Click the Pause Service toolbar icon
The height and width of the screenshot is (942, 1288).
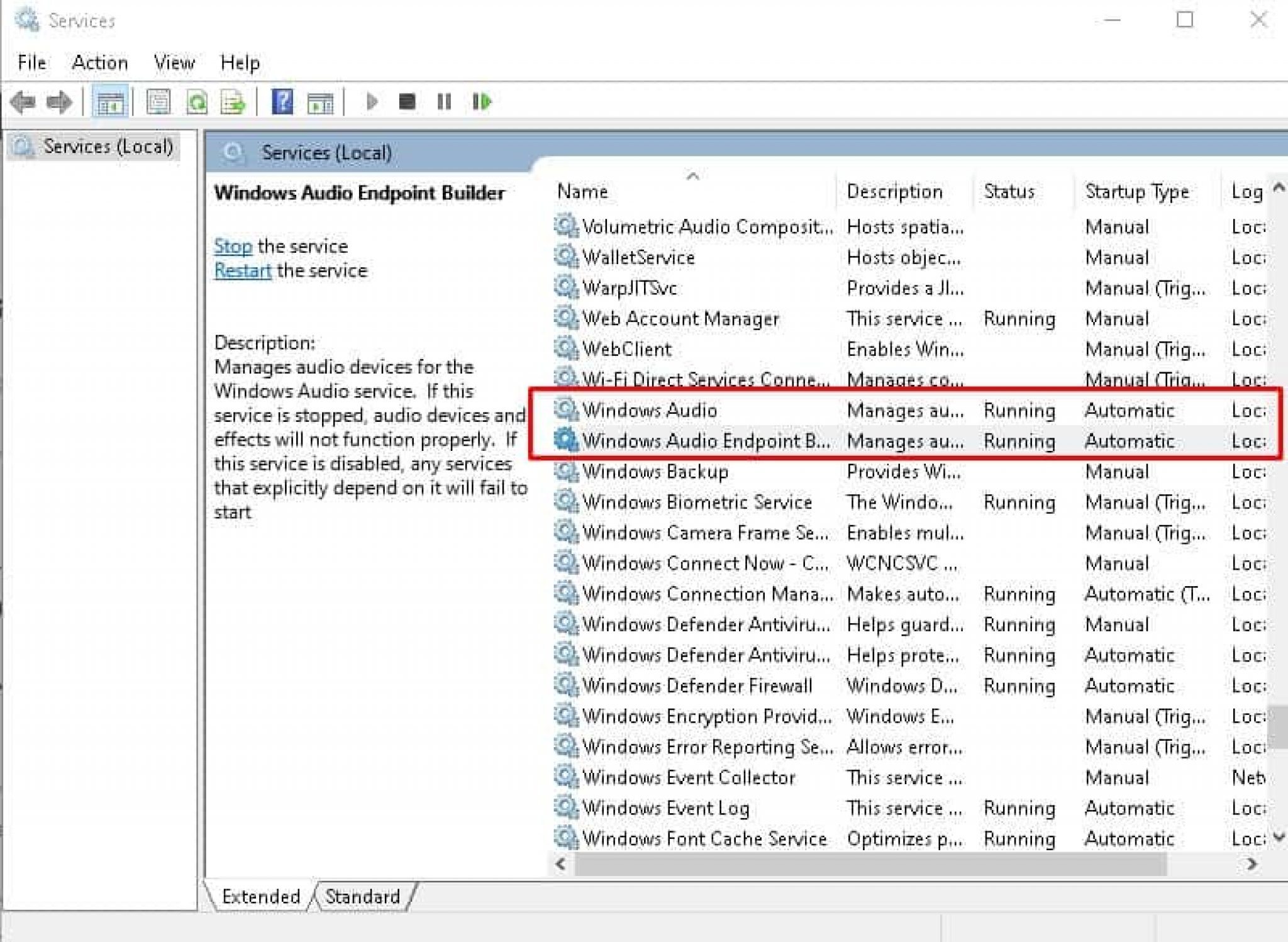(x=444, y=102)
